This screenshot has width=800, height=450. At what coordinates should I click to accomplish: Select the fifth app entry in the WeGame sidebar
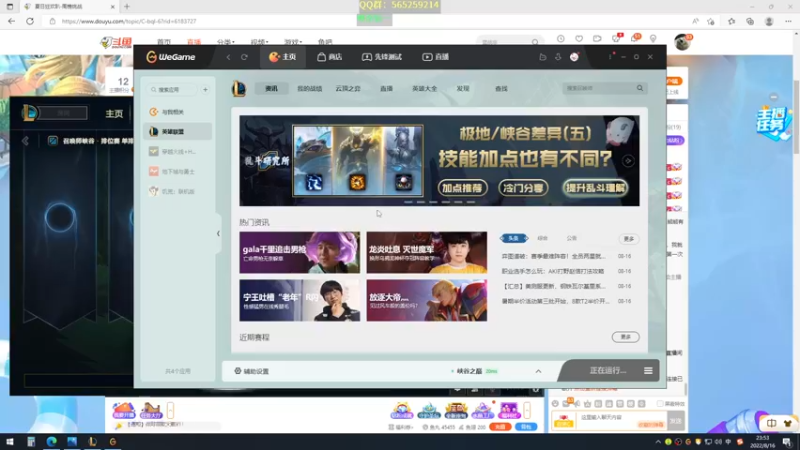click(178, 191)
